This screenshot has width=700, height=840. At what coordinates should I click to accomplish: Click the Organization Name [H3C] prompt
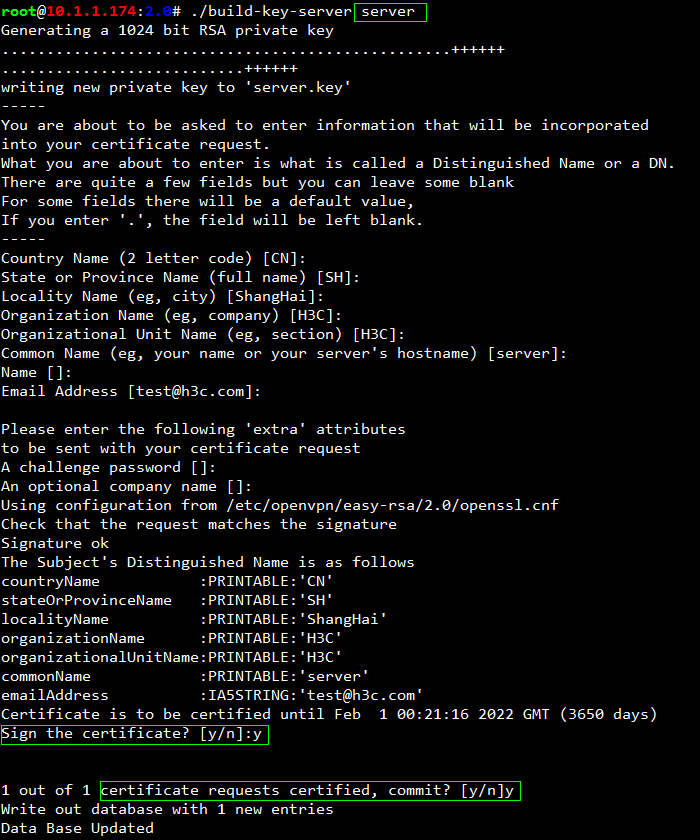click(x=171, y=316)
